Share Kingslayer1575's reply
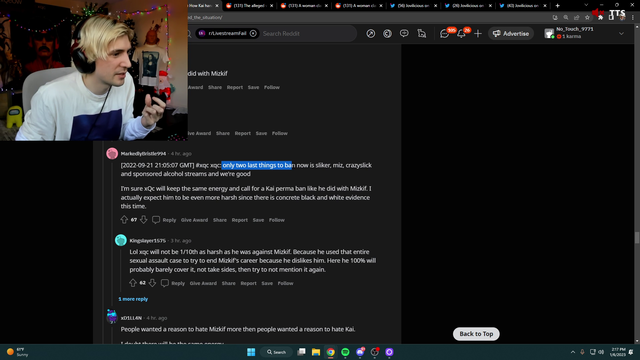Screen dimensions: 640x360 (229, 283)
